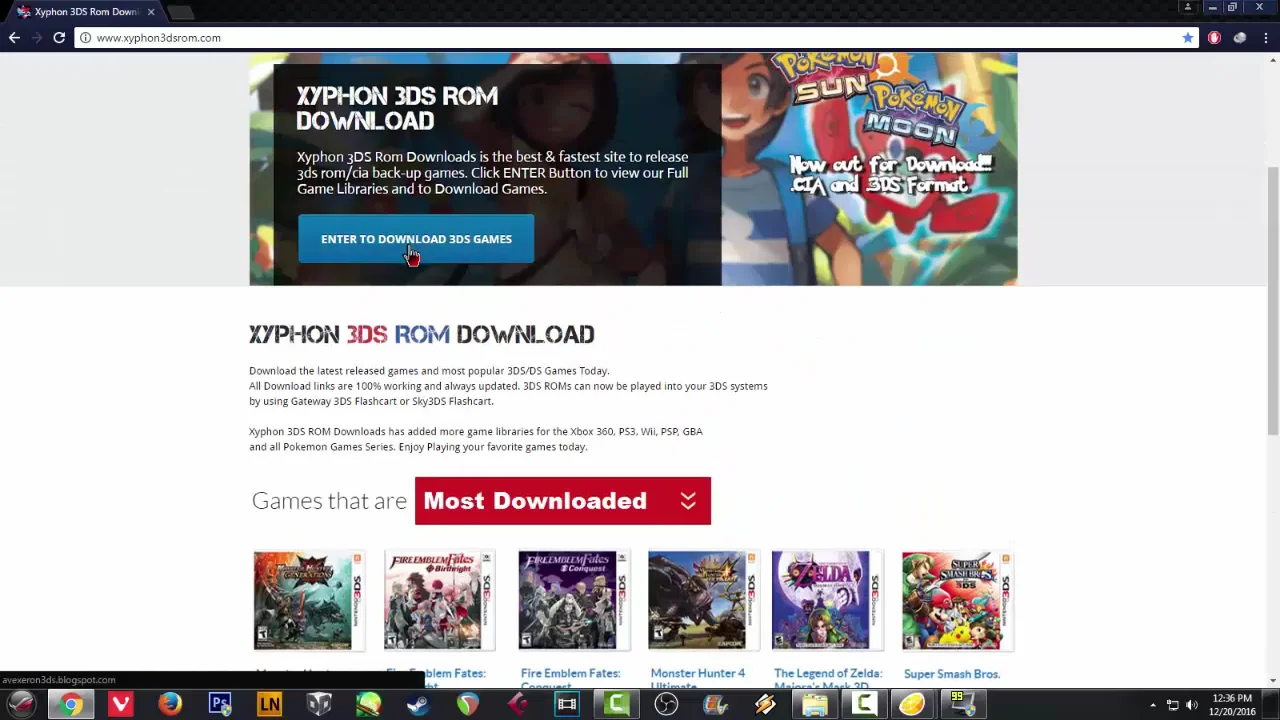
Task: Open the LN app in taskbar
Action: pos(269,705)
